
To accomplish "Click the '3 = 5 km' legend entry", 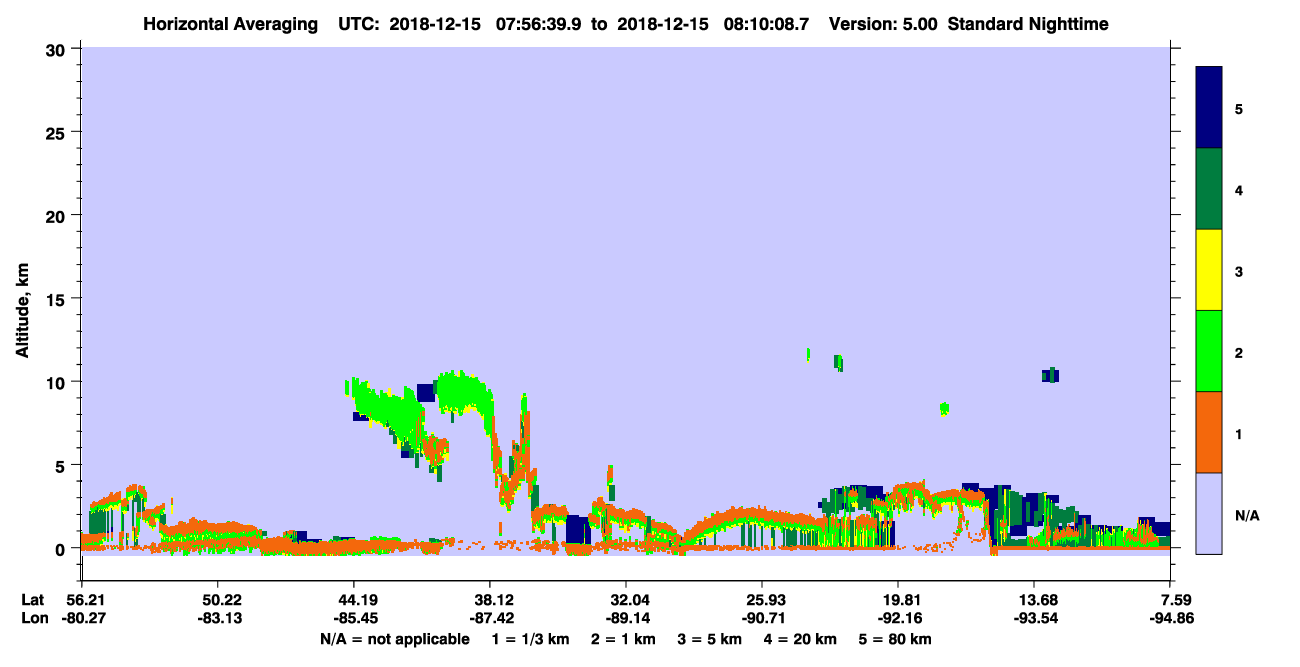I will [710, 639].
